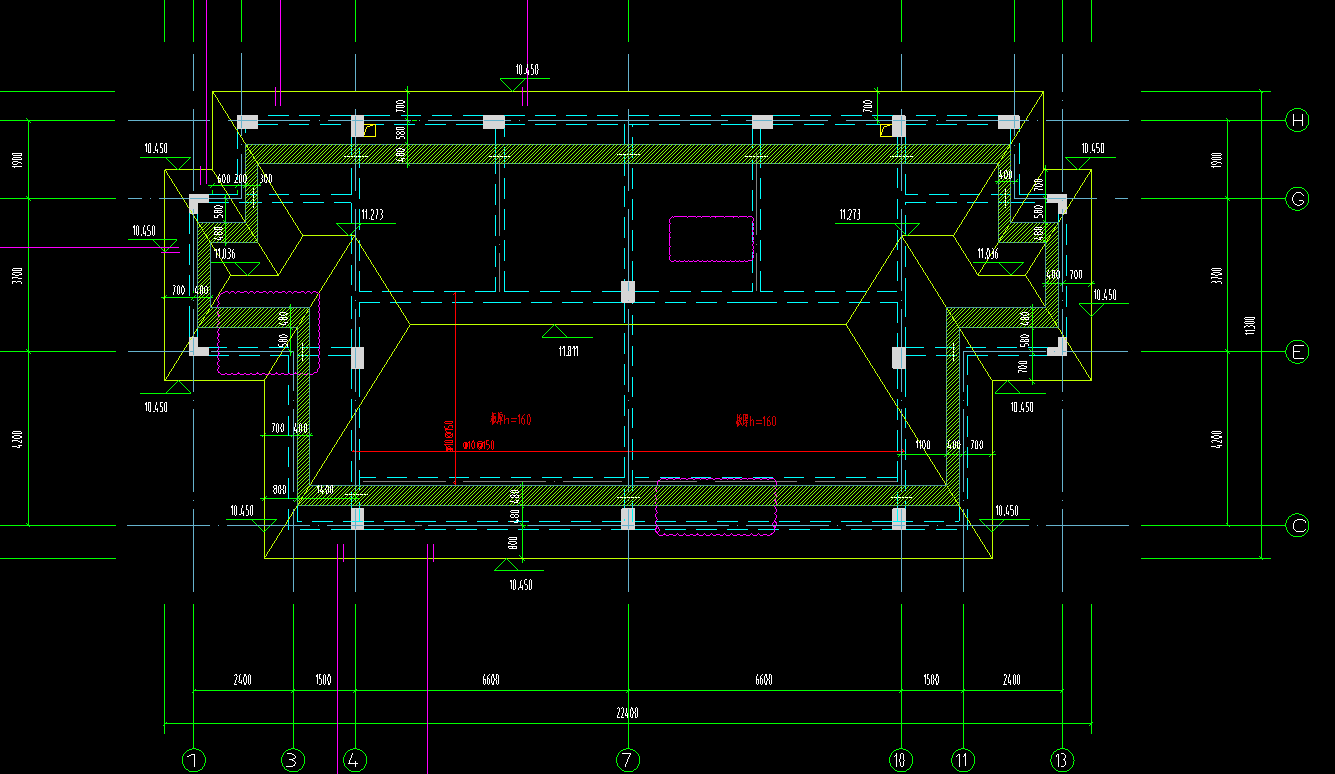Click the red h=160 slab note right of axis 7

756,421
